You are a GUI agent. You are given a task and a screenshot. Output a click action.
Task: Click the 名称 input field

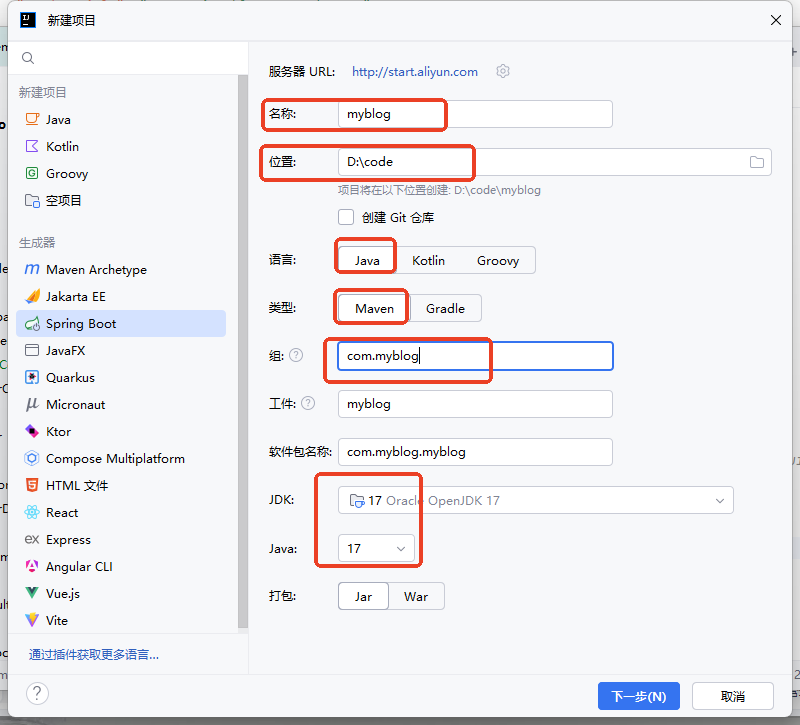click(x=475, y=114)
